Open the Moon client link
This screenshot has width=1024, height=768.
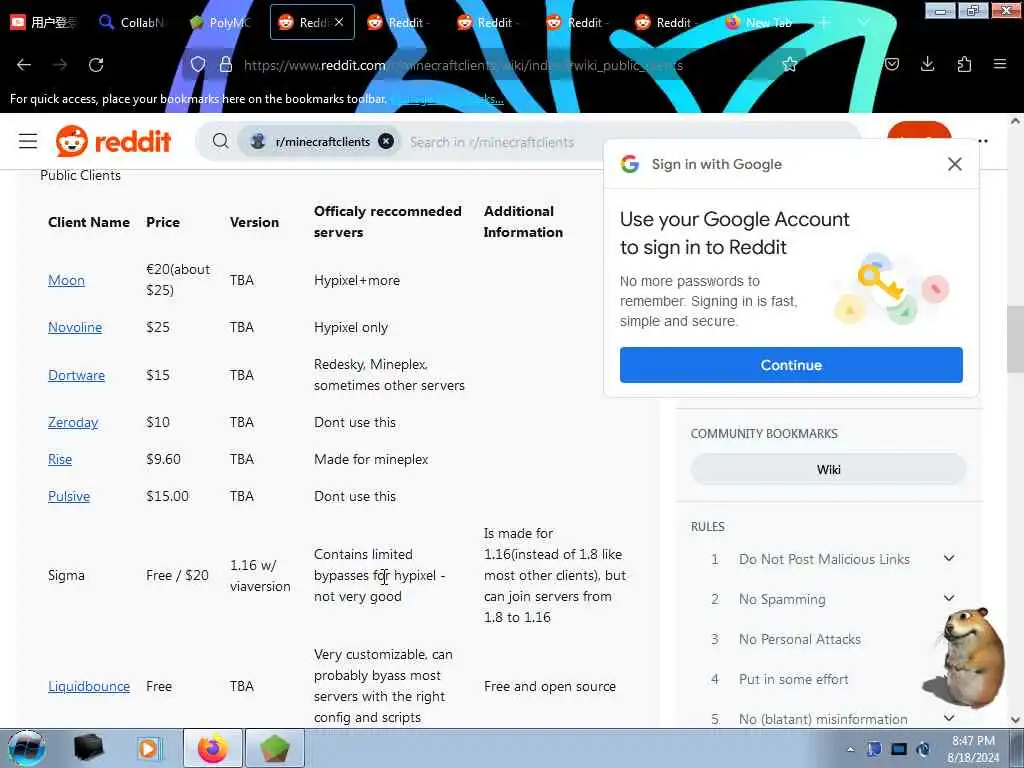(66, 280)
